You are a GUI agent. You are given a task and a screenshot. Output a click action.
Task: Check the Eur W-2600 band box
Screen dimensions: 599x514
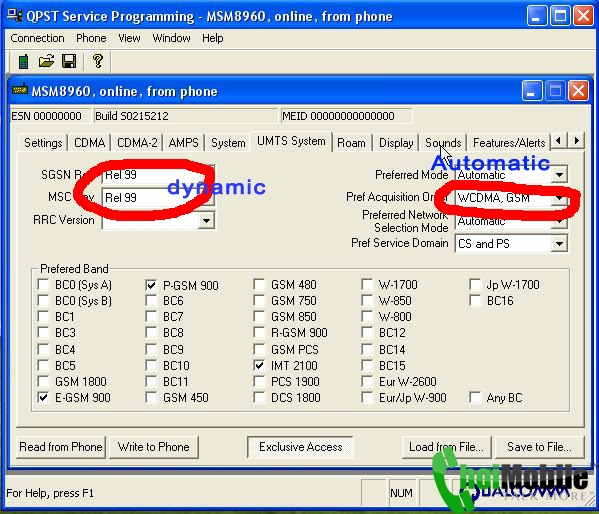click(x=367, y=381)
